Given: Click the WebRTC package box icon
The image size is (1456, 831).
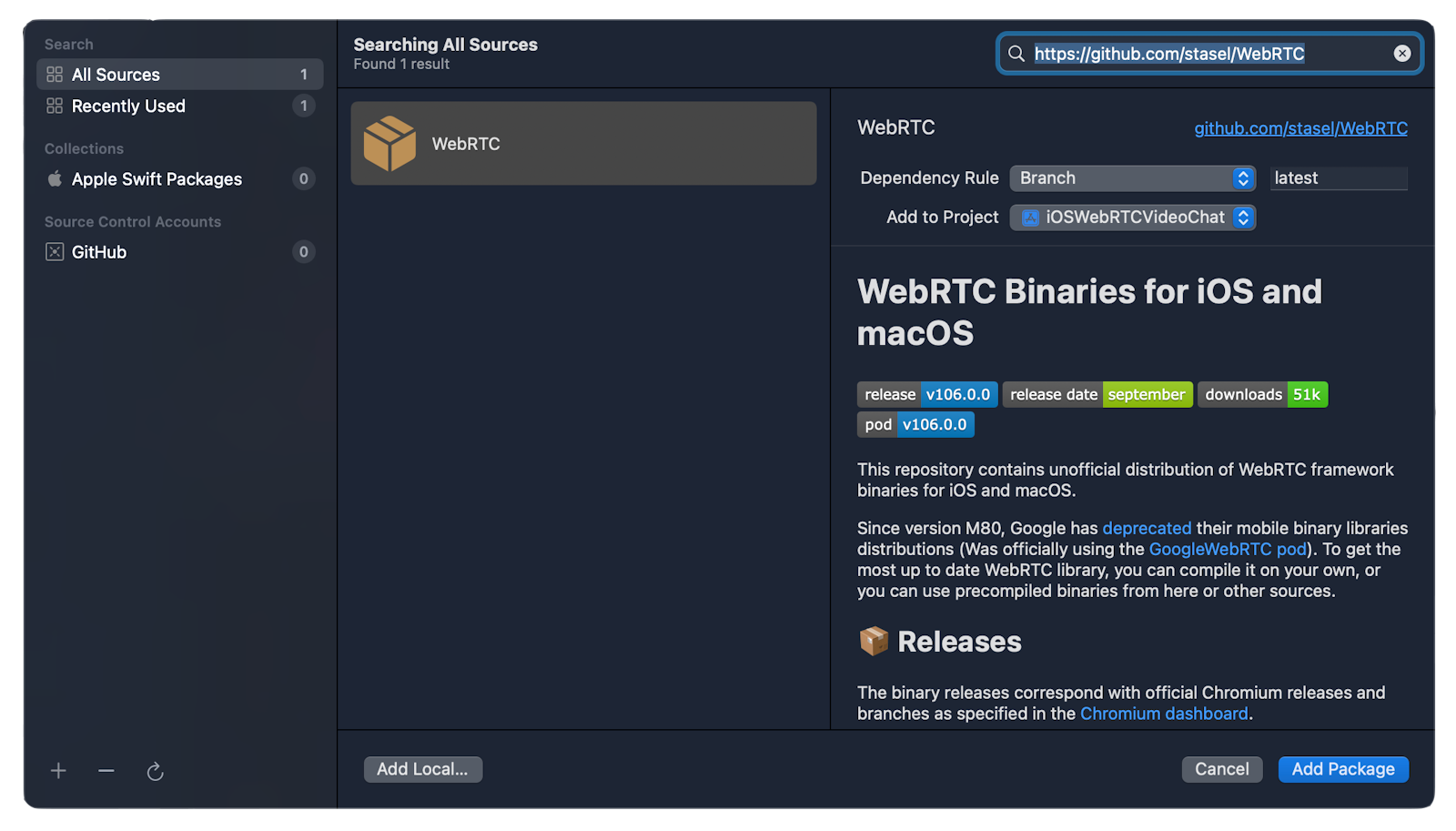Looking at the screenshot, I should click(x=390, y=142).
